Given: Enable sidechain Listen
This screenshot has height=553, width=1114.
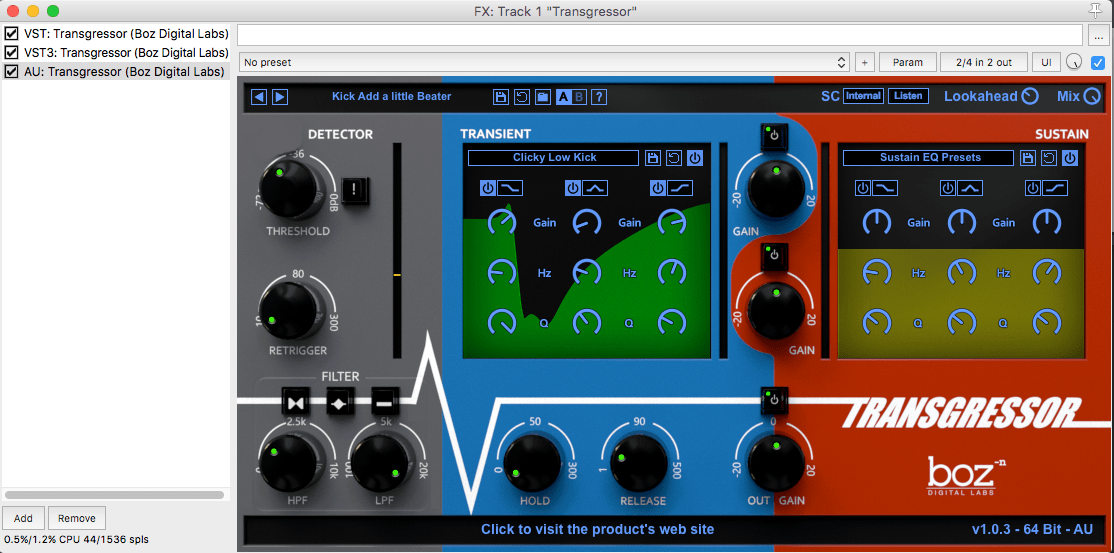Looking at the screenshot, I should [x=908, y=96].
